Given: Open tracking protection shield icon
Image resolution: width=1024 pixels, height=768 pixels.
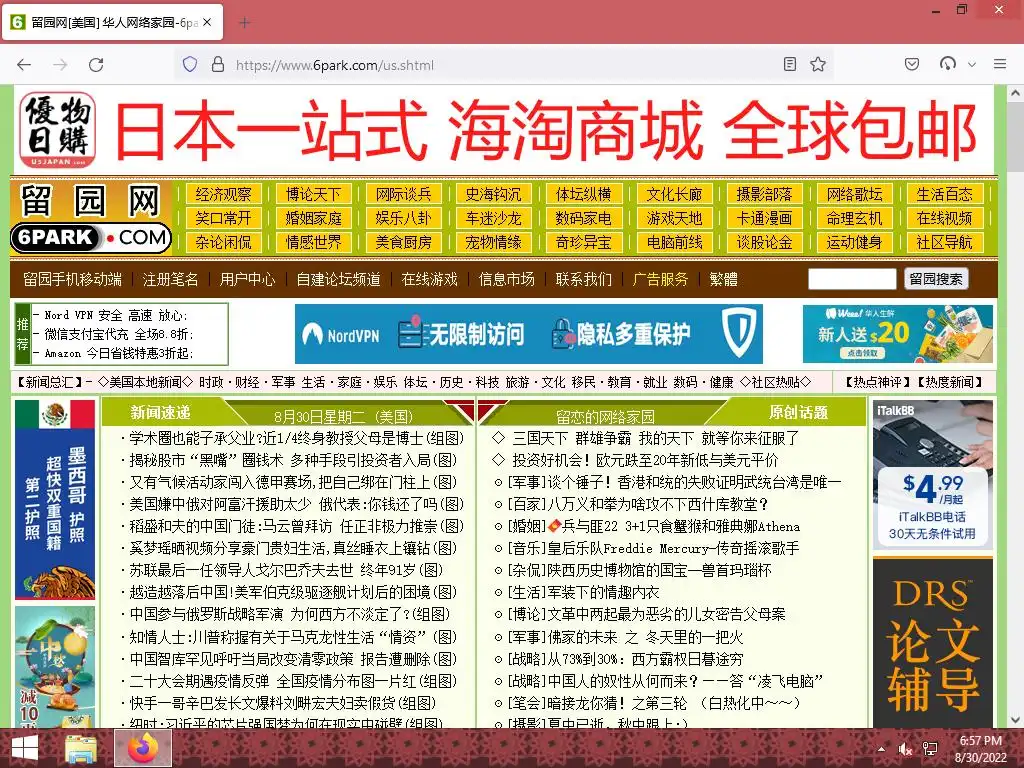Looking at the screenshot, I should tap(190, 64).
